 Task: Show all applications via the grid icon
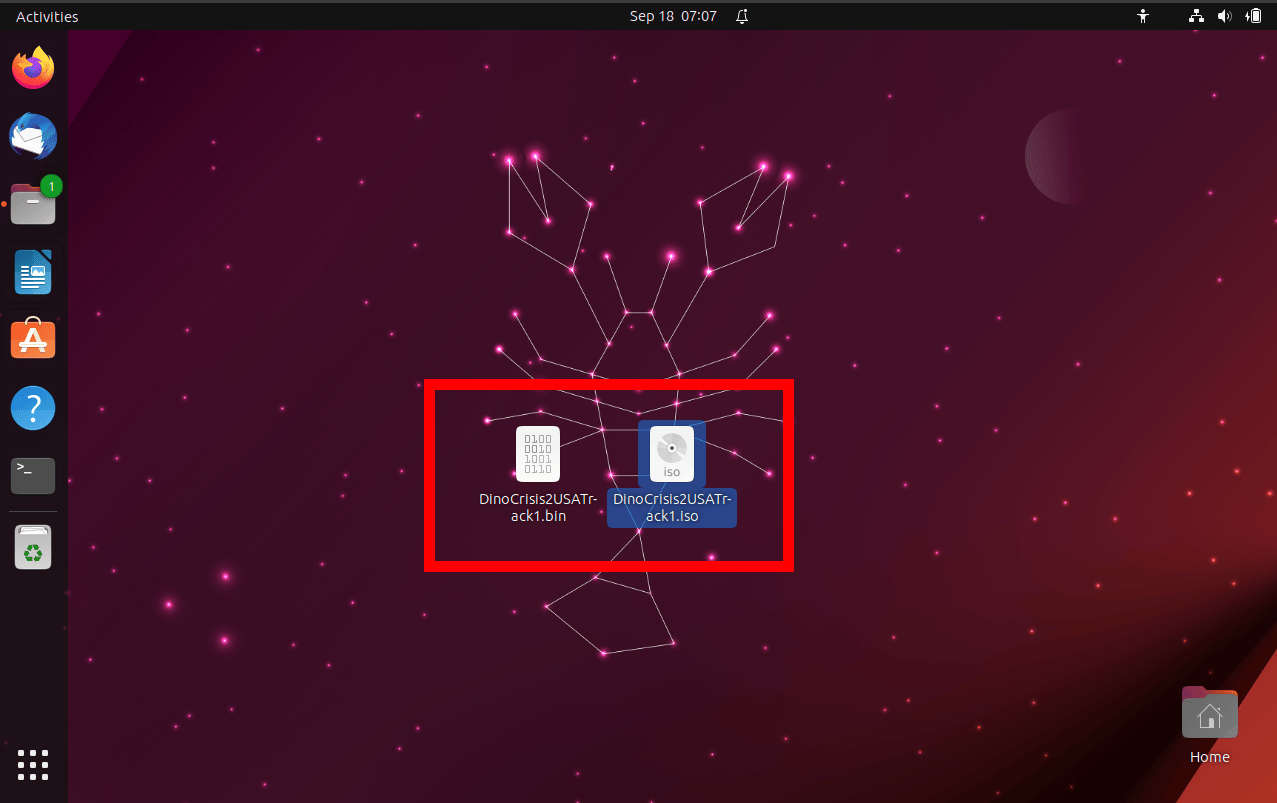click(x=33, y=765)
